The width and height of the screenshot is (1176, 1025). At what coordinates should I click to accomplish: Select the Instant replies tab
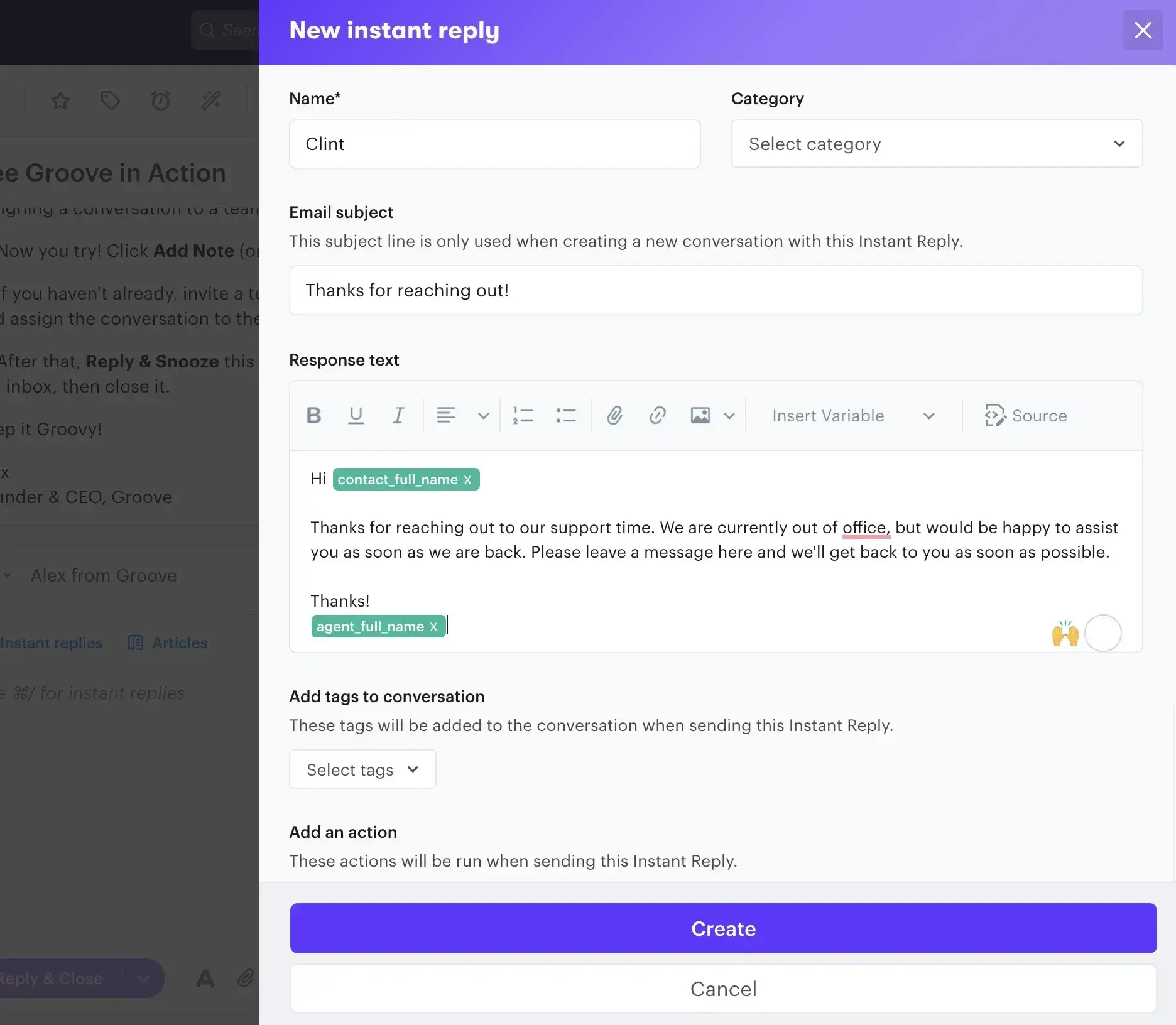50,643
